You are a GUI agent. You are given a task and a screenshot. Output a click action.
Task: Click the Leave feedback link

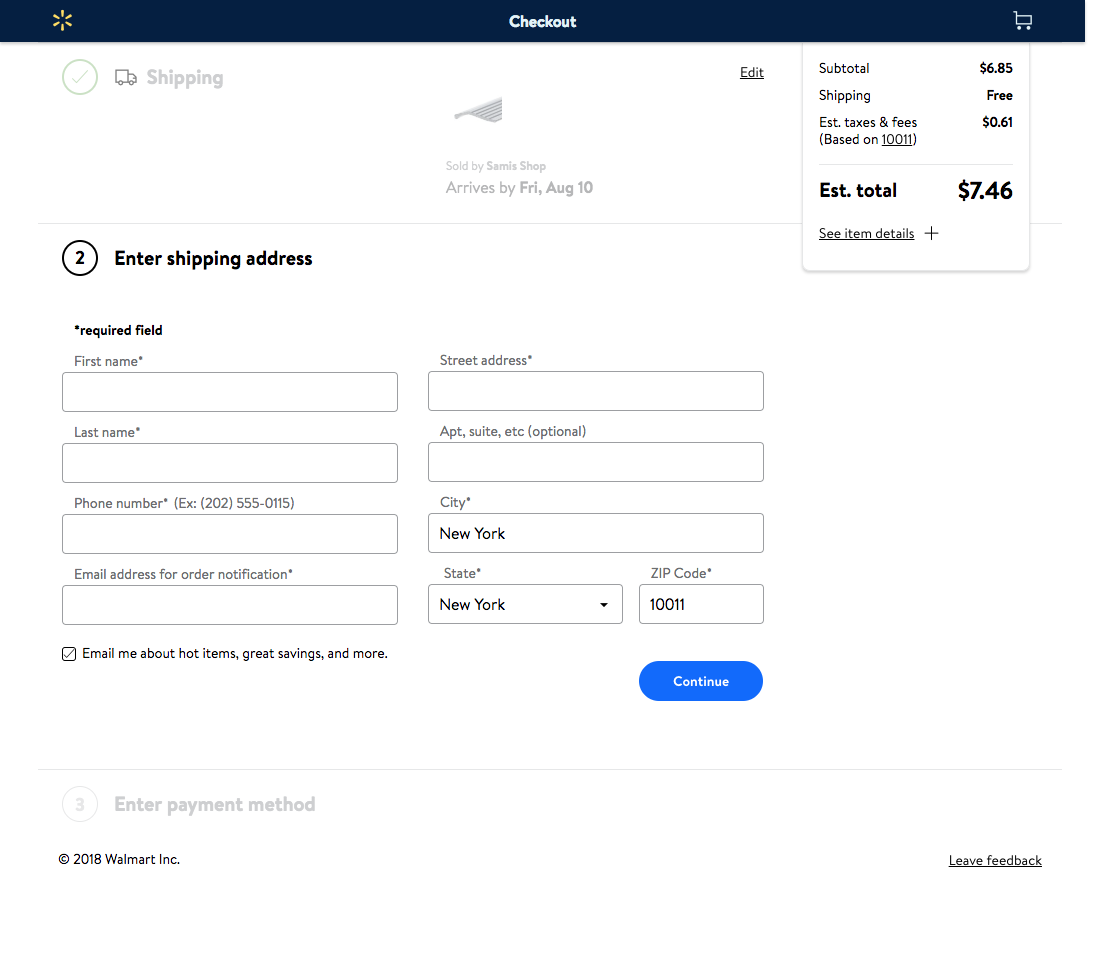995,860
